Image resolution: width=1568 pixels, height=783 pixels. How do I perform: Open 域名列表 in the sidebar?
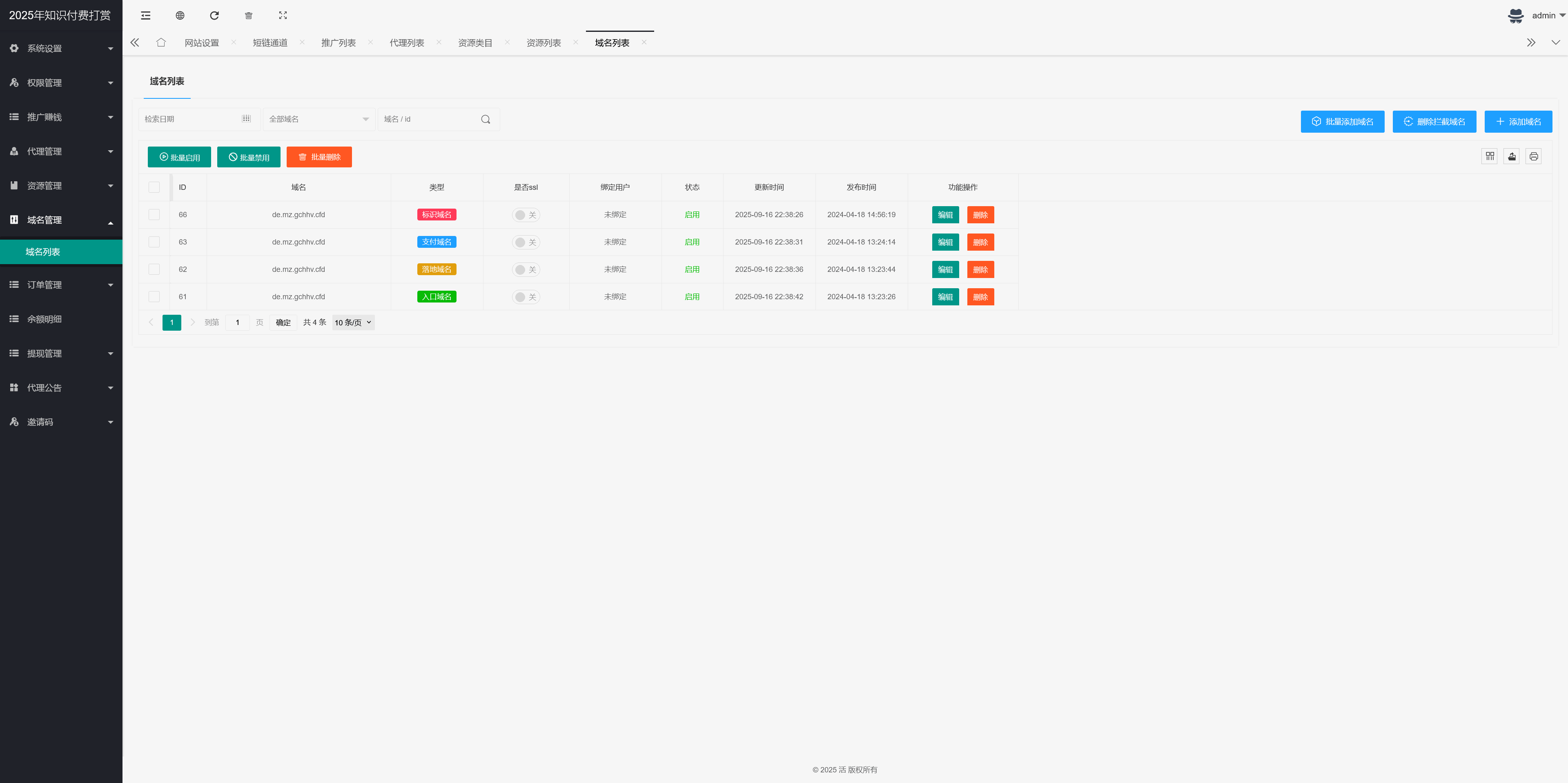(42, 252)
